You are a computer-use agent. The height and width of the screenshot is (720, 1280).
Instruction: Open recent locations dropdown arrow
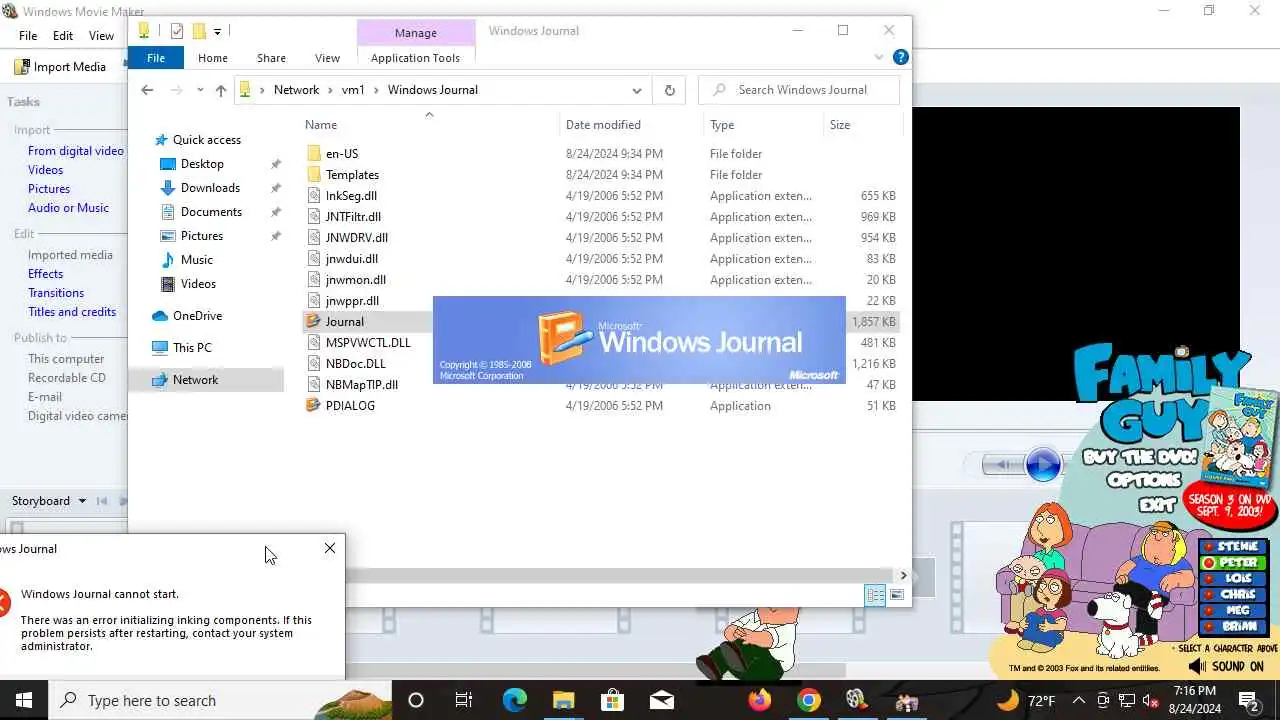point(200,90)
